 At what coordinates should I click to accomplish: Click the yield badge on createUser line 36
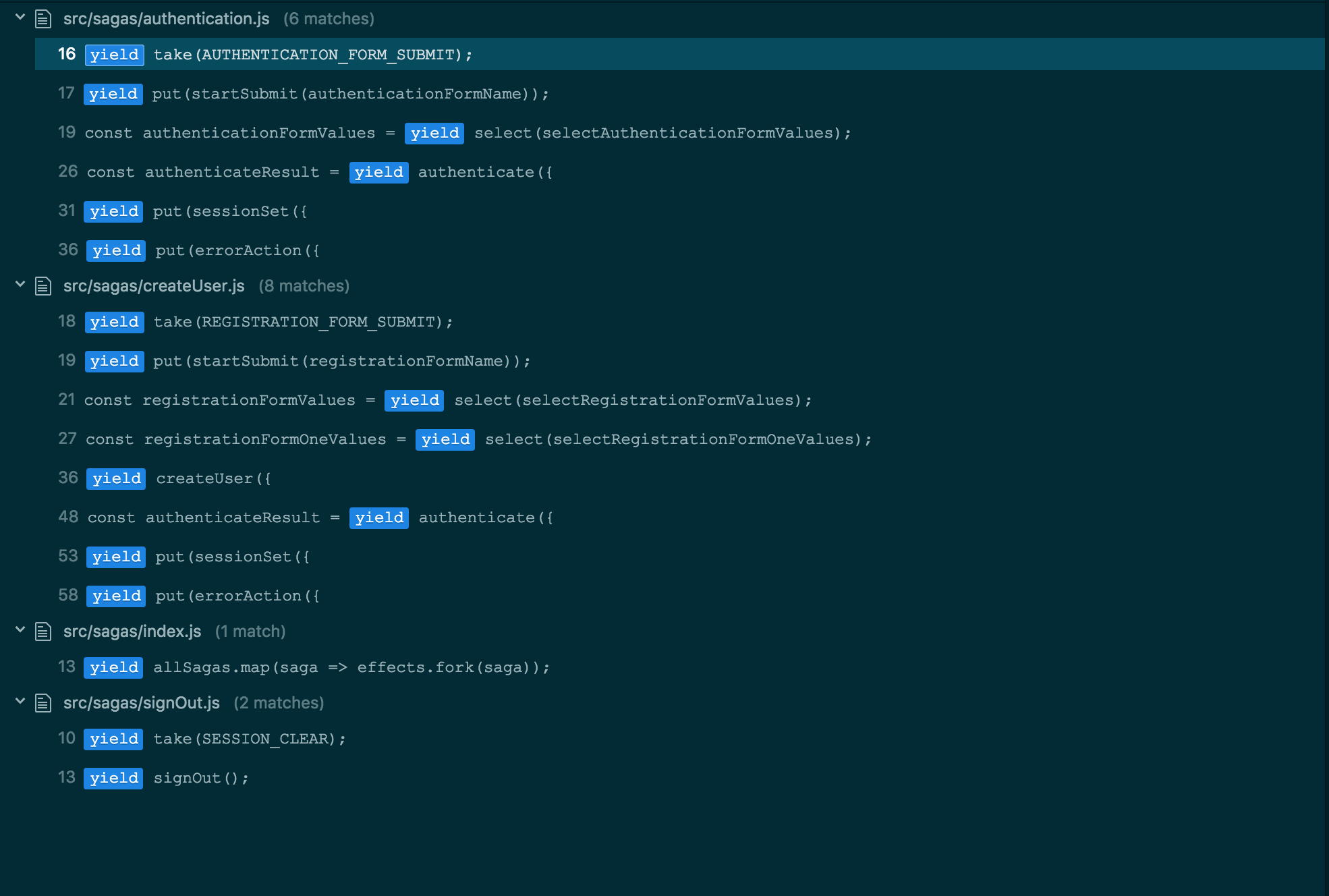click(x=115, y=478)
